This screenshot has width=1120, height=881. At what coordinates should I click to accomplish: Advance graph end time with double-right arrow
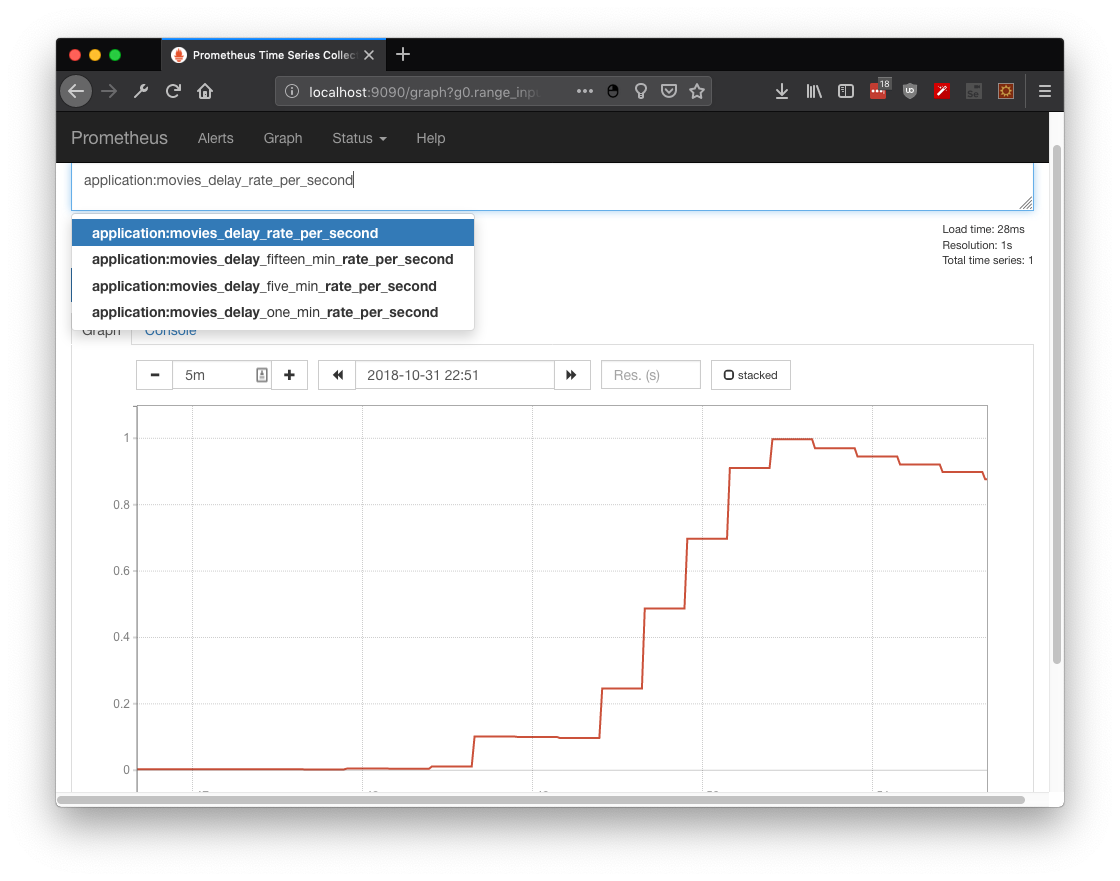point(572,375)
